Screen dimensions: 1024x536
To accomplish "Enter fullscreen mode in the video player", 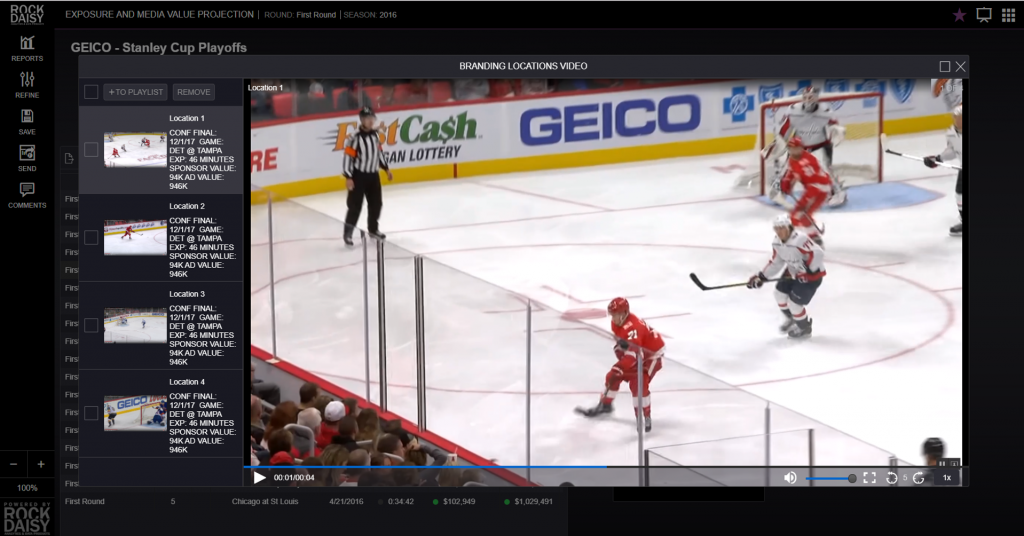I will [869, 478].
